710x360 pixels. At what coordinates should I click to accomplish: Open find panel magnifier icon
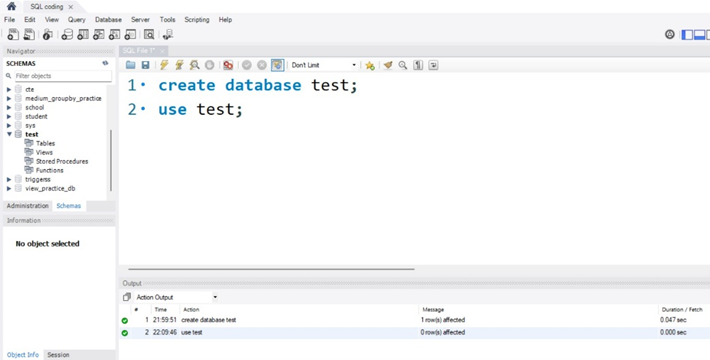[x=403, y=65]
